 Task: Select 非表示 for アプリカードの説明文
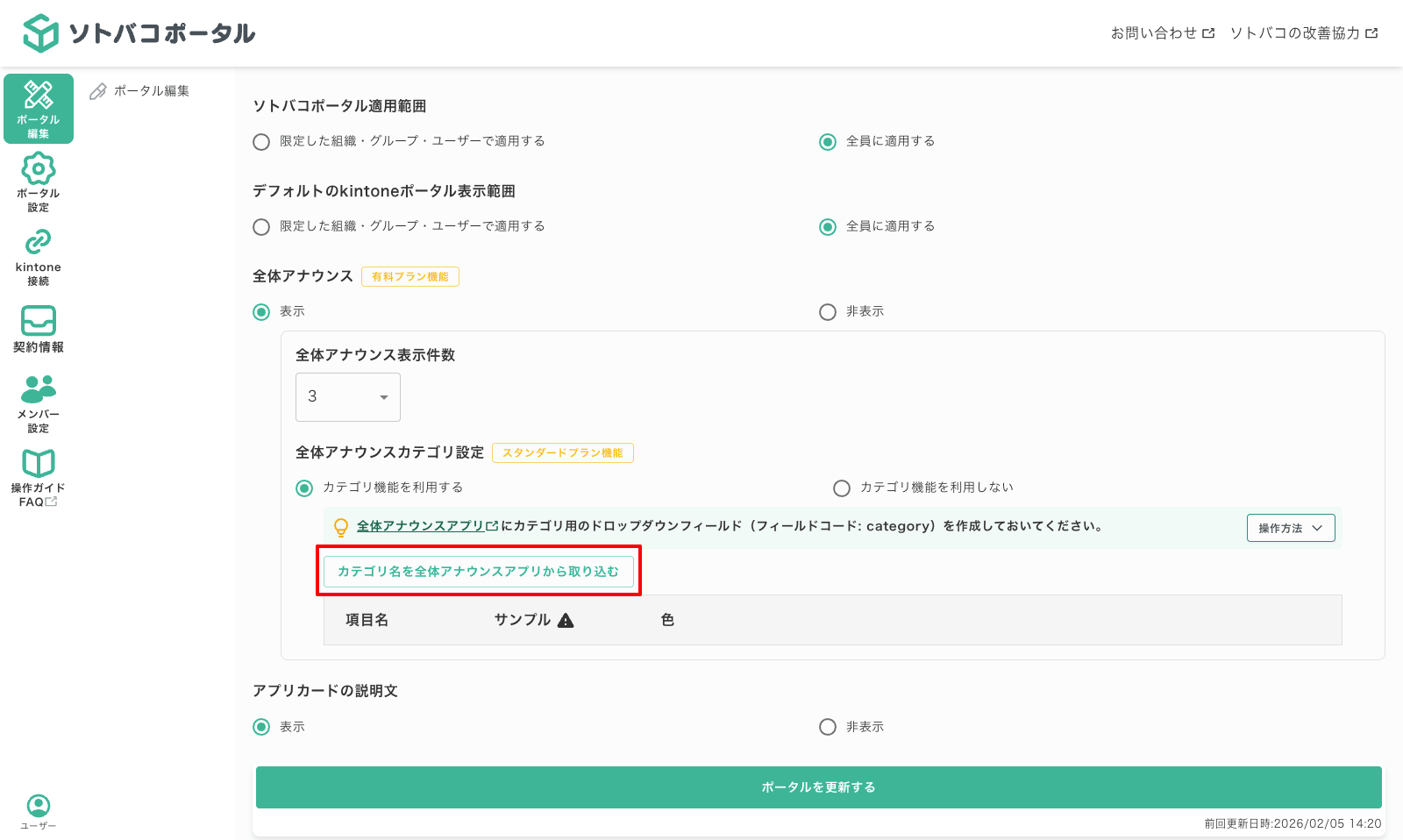click(x=825, y=727)
